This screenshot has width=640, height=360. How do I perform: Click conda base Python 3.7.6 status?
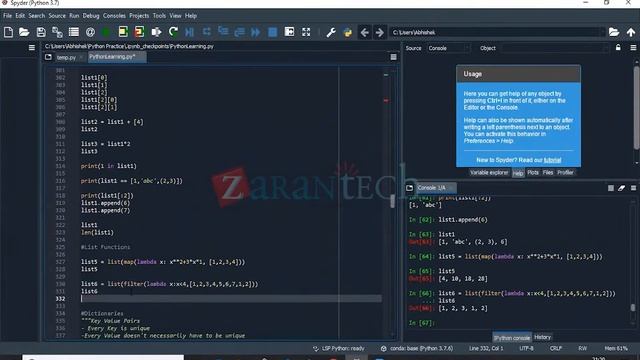(x=417, y=349)
